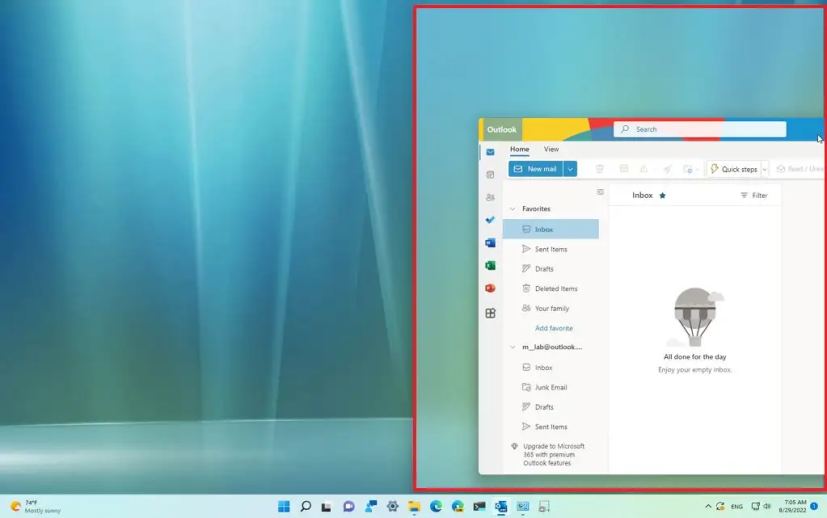
Task: Select Sent Items under the m_lab account
Action: tap(551, 427)
